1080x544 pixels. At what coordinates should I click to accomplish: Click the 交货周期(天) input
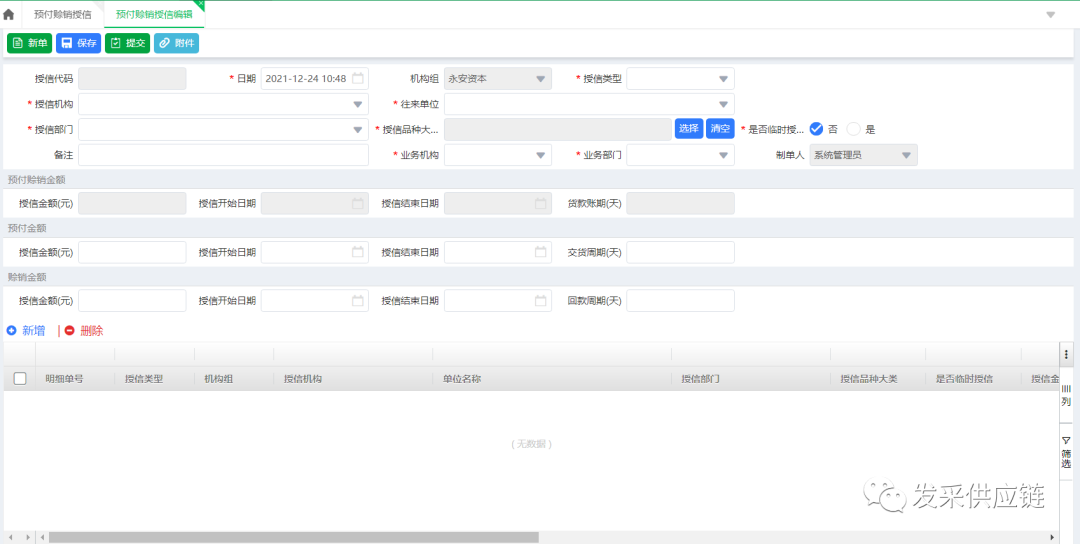[x=681, y=253]
